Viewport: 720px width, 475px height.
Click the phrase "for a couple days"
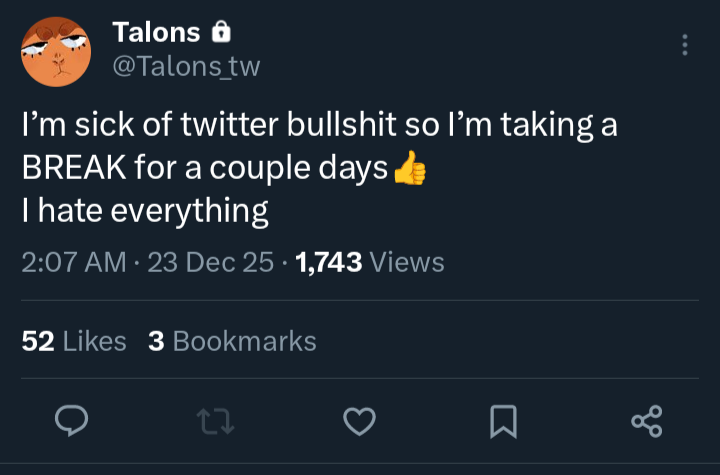[x=256, y=169]
